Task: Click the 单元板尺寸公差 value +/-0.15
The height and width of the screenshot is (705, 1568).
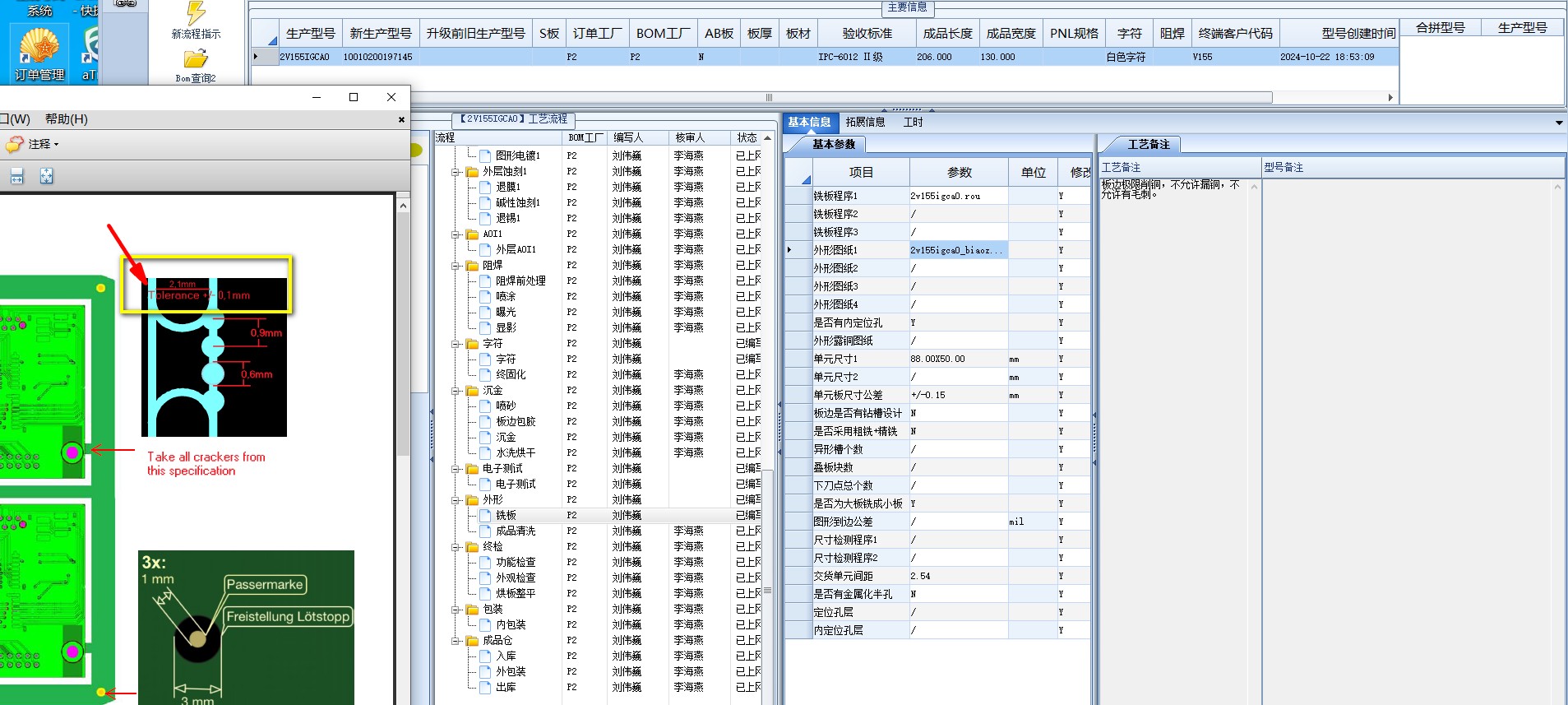Action: pos(959,396)
